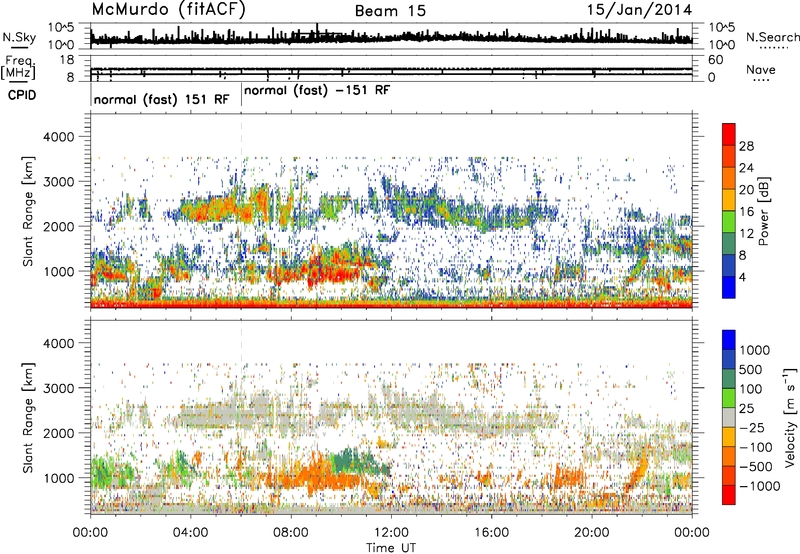This screenshot has width=800, height=554.
Task: Click the frequency trace plot
Action: (x=391, y=68)
